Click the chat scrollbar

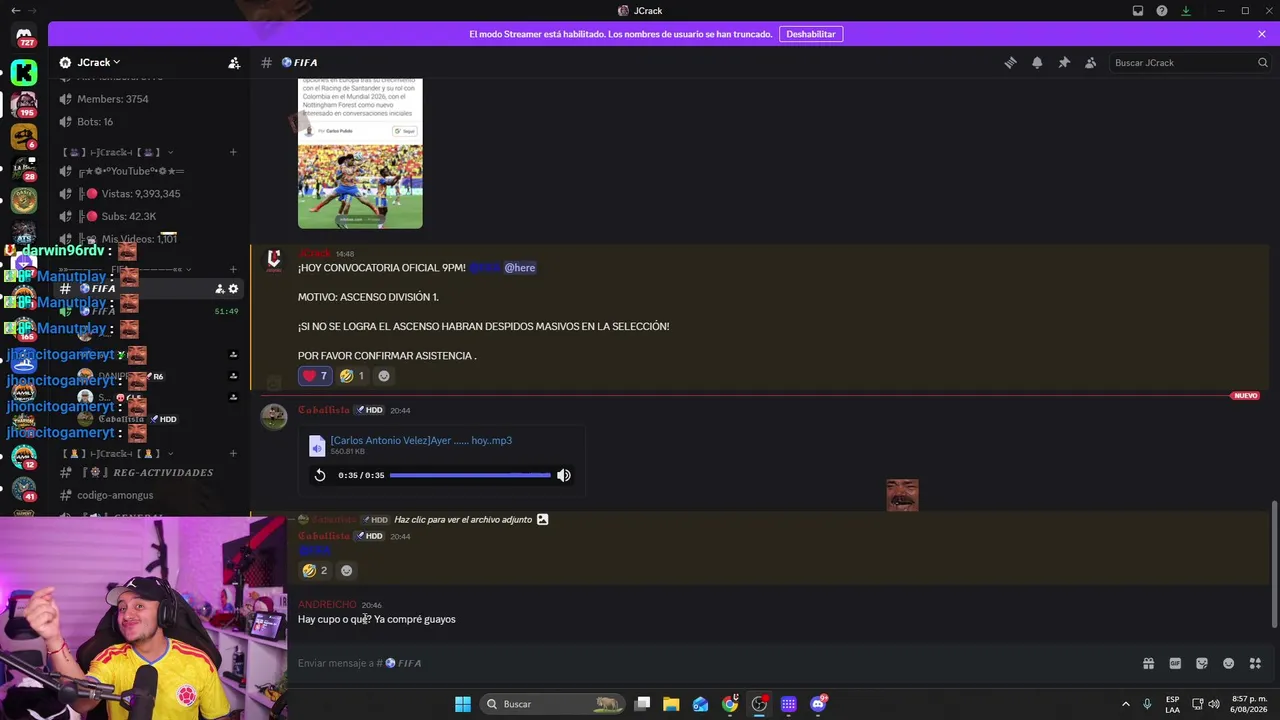1273,563
